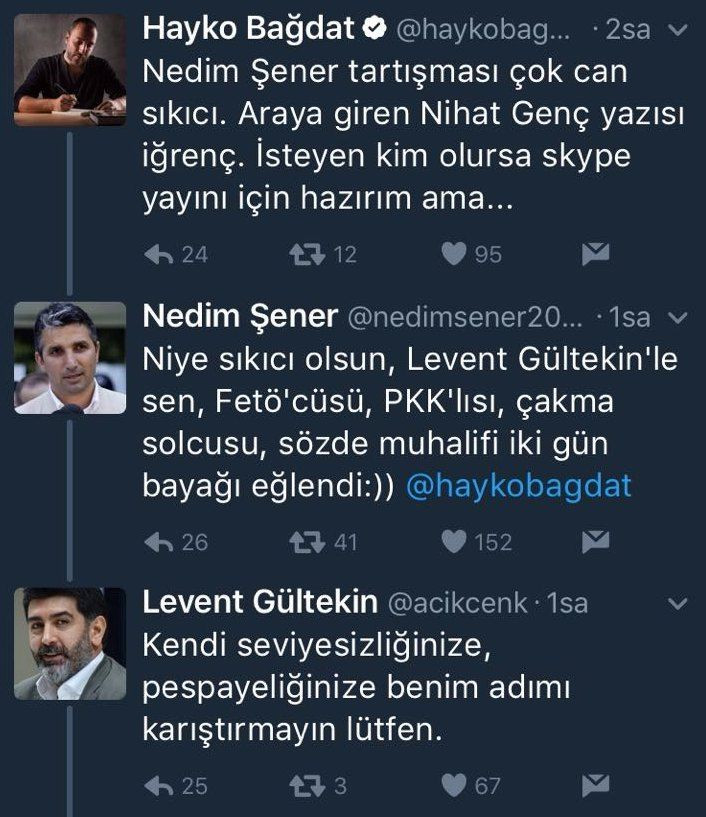Send Hayko Bağdat's tweet via direct message
Viewport: 706px width, 817px height.
[596, 254]
